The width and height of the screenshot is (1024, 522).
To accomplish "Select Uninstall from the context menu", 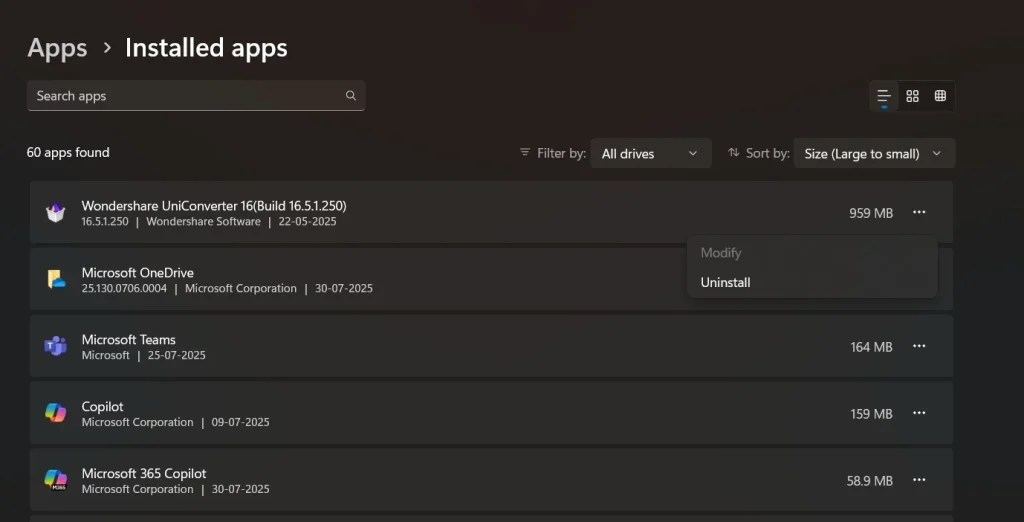I will click(x=726, y=282).
